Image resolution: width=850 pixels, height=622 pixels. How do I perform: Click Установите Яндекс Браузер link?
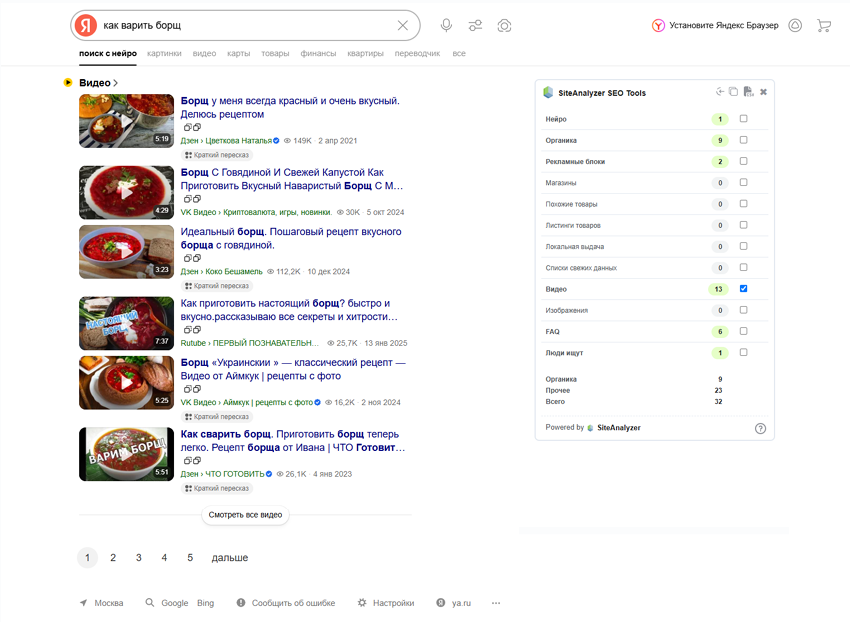pos(722,25)
